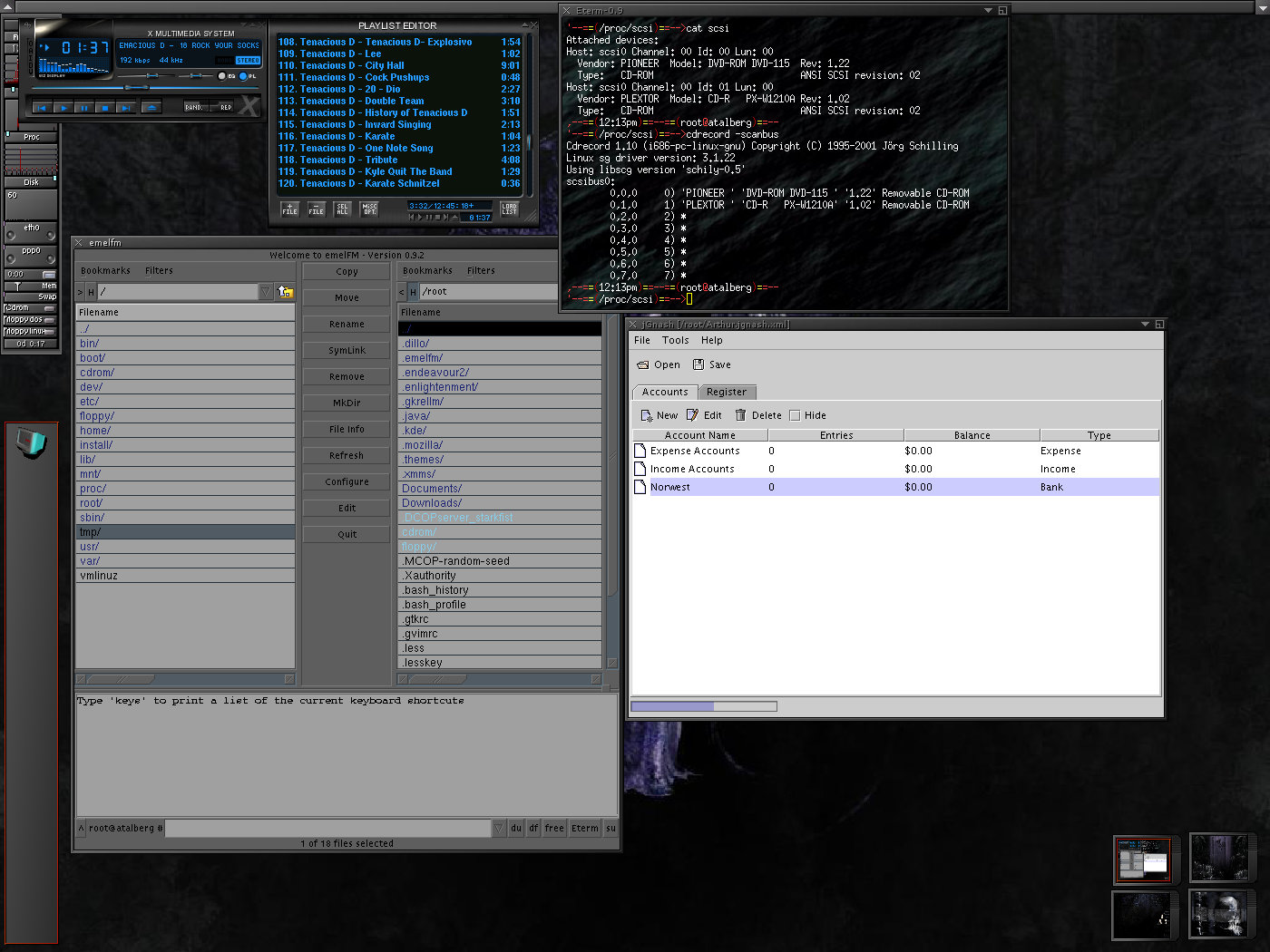This screenshot has width=1270, height=952.
Task: Select the tmp/ folder in left pane
Action: coord(91,532)
